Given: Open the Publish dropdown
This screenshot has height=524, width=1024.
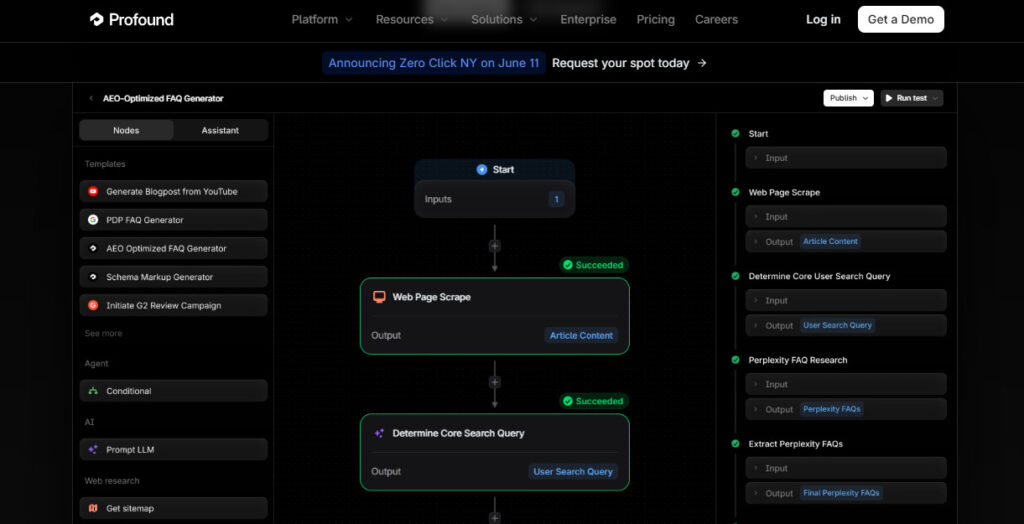Looking at the screenshot, I should tap(848, 98).
